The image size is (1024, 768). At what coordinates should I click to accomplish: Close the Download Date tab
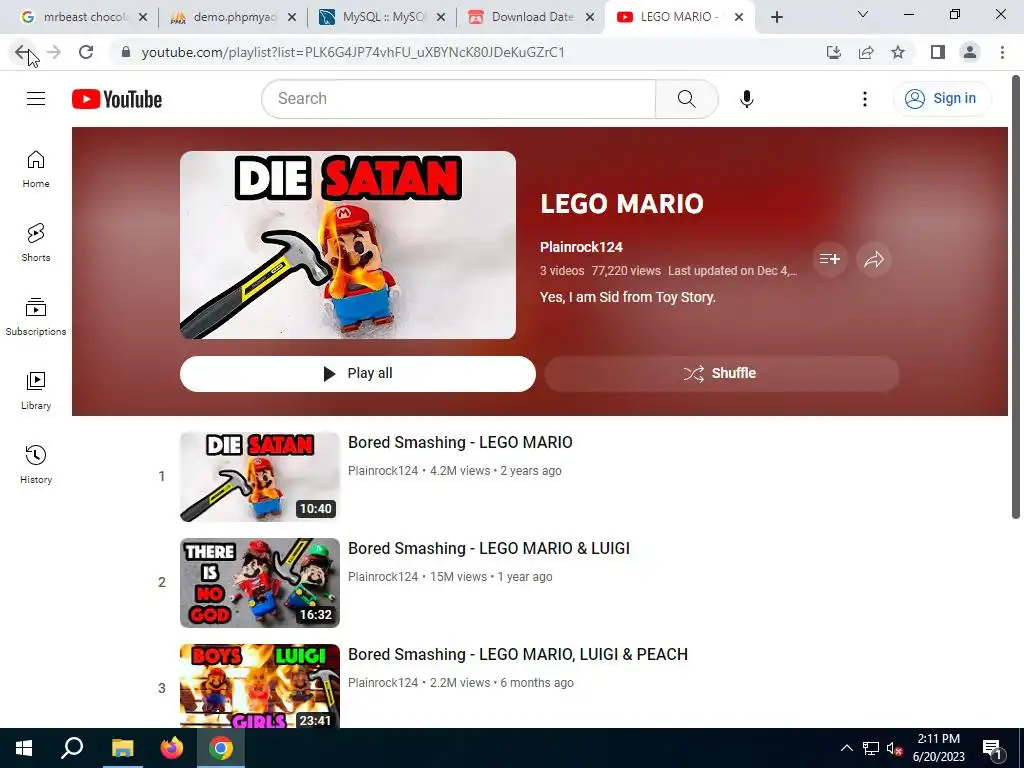[590, 17]
